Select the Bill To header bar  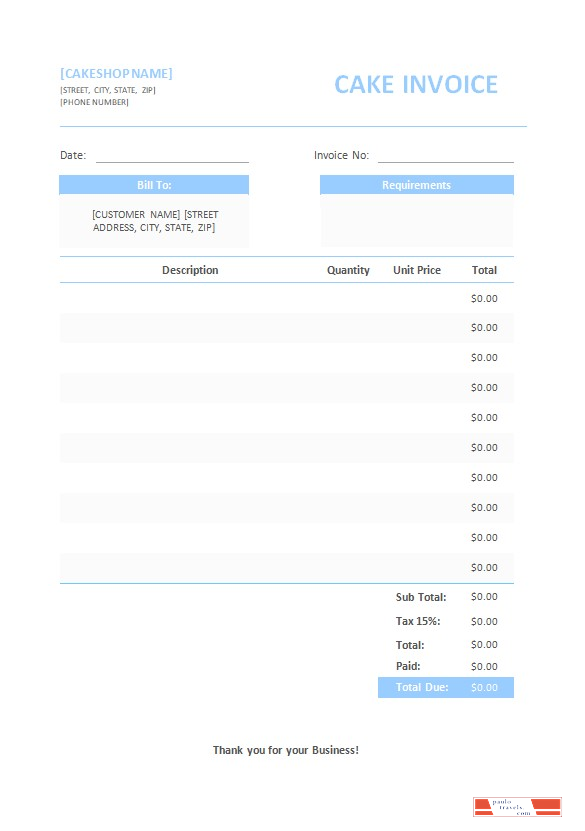click(x=154, y=185)
